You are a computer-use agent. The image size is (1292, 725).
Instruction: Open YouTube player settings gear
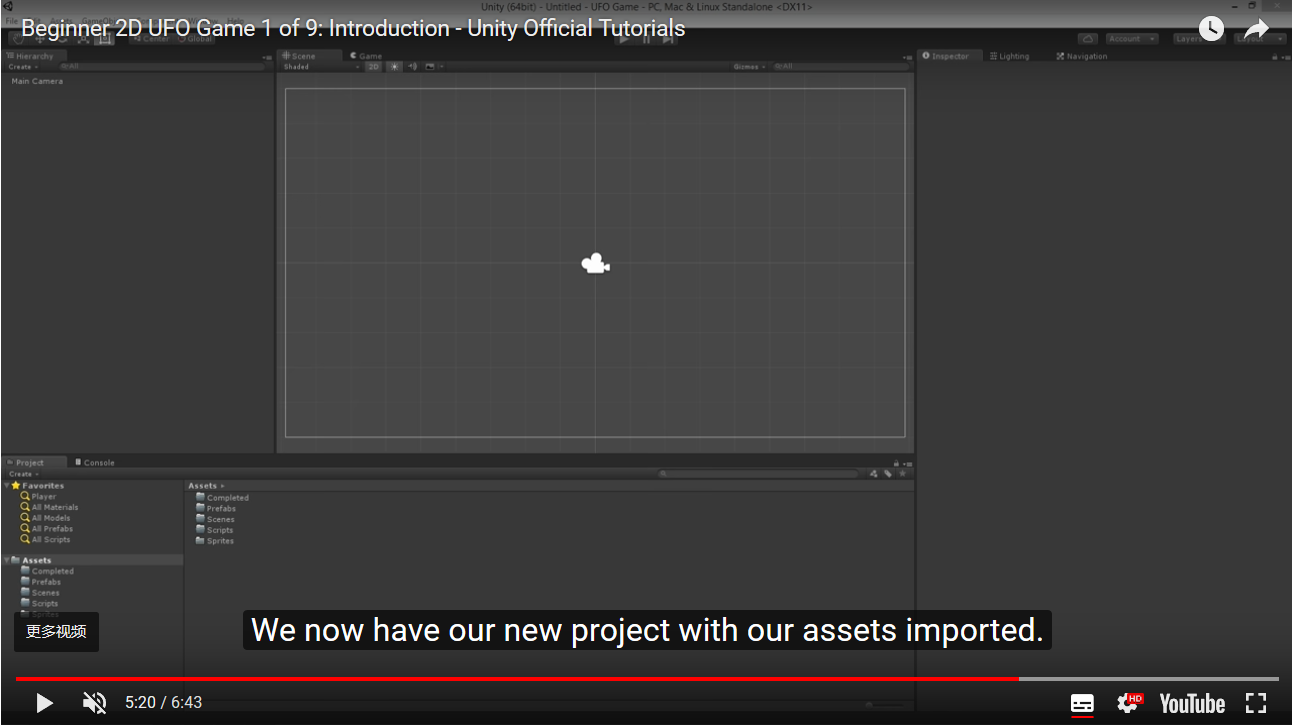[x=1129, y=703]
